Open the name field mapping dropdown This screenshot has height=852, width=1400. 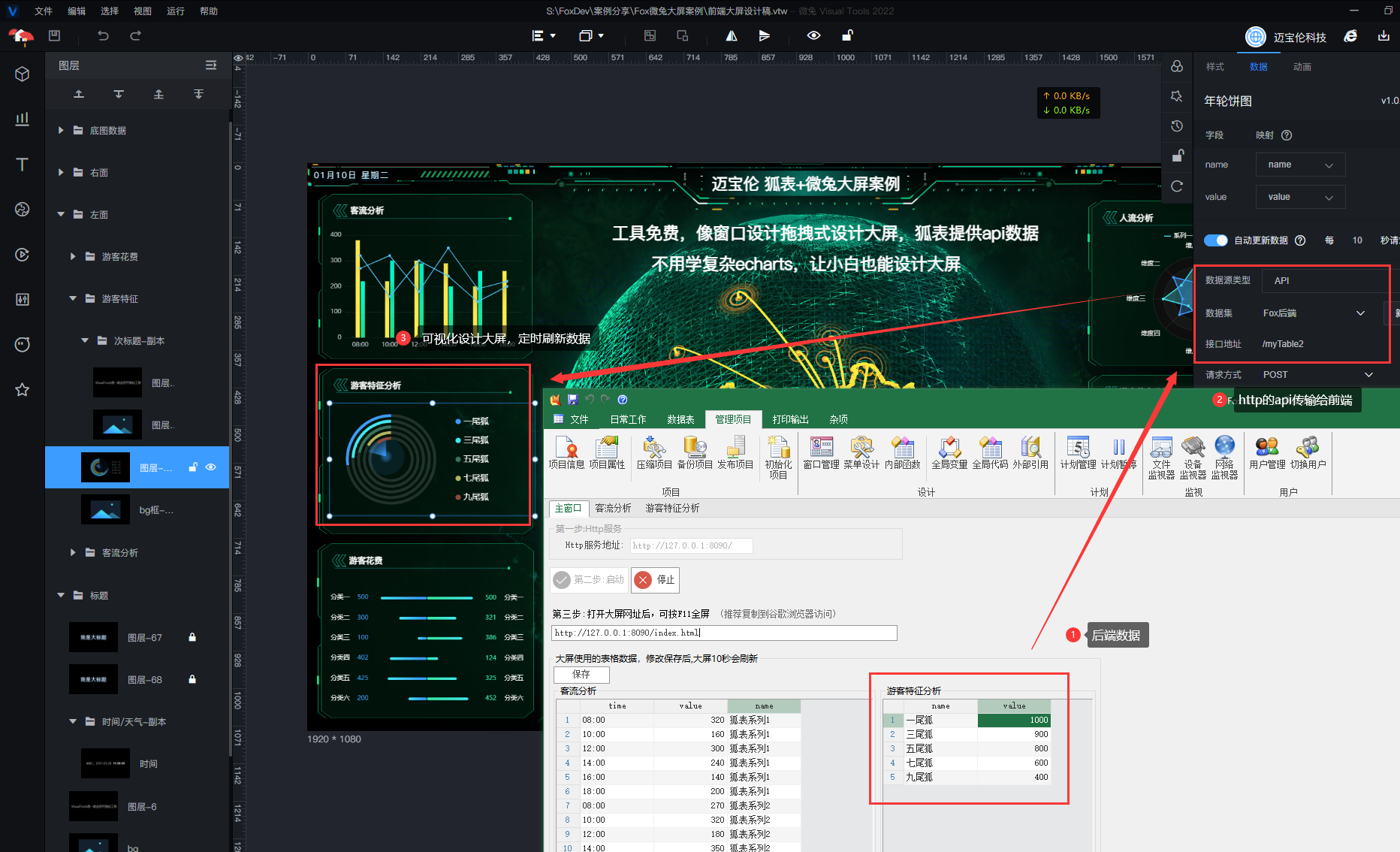tap(1300, 165)
